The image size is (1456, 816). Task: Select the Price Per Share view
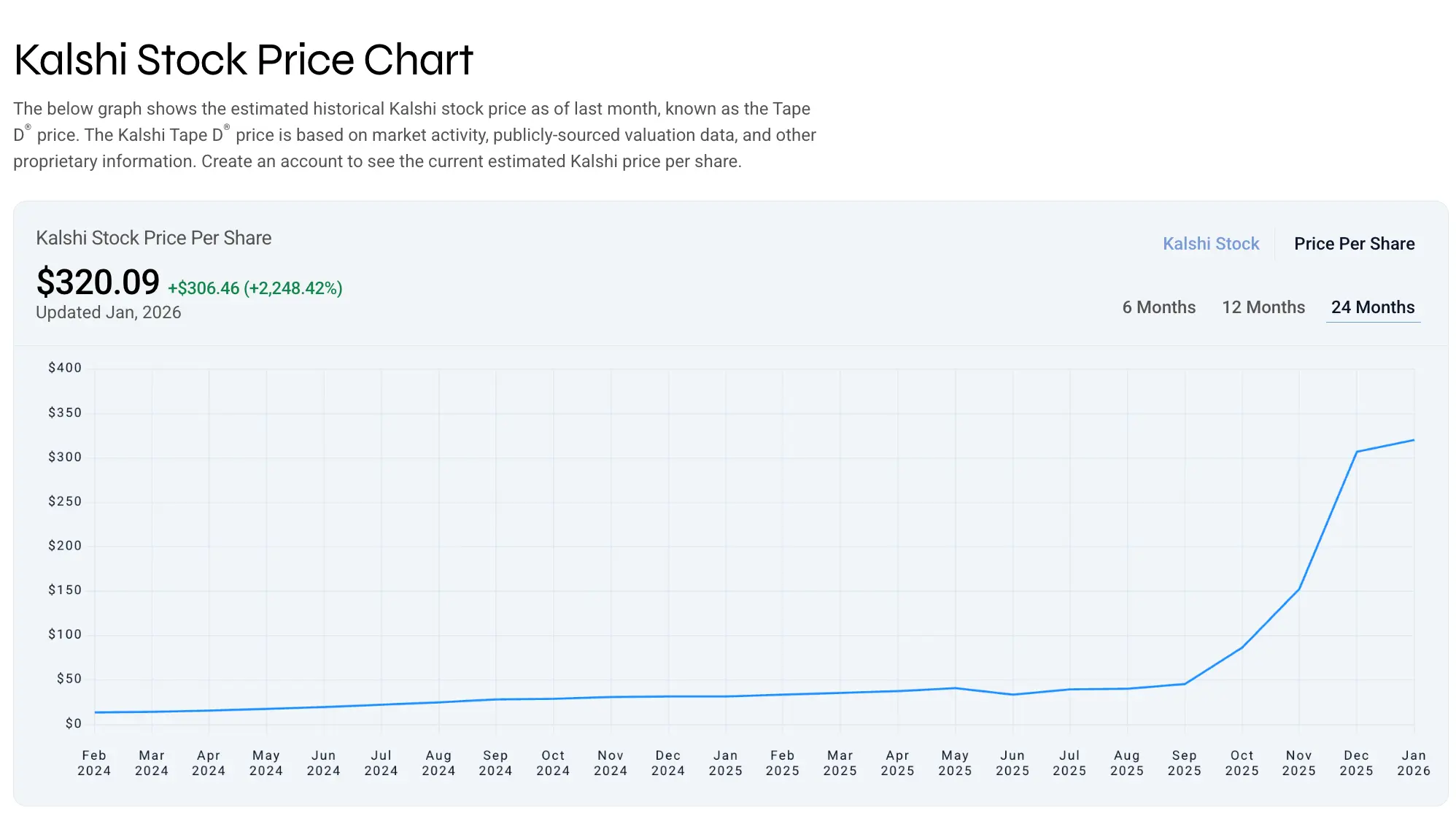1354,244
